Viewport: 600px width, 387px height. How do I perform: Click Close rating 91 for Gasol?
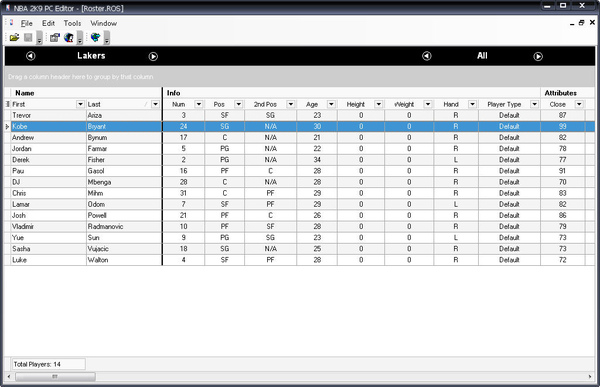pos(562,171)
